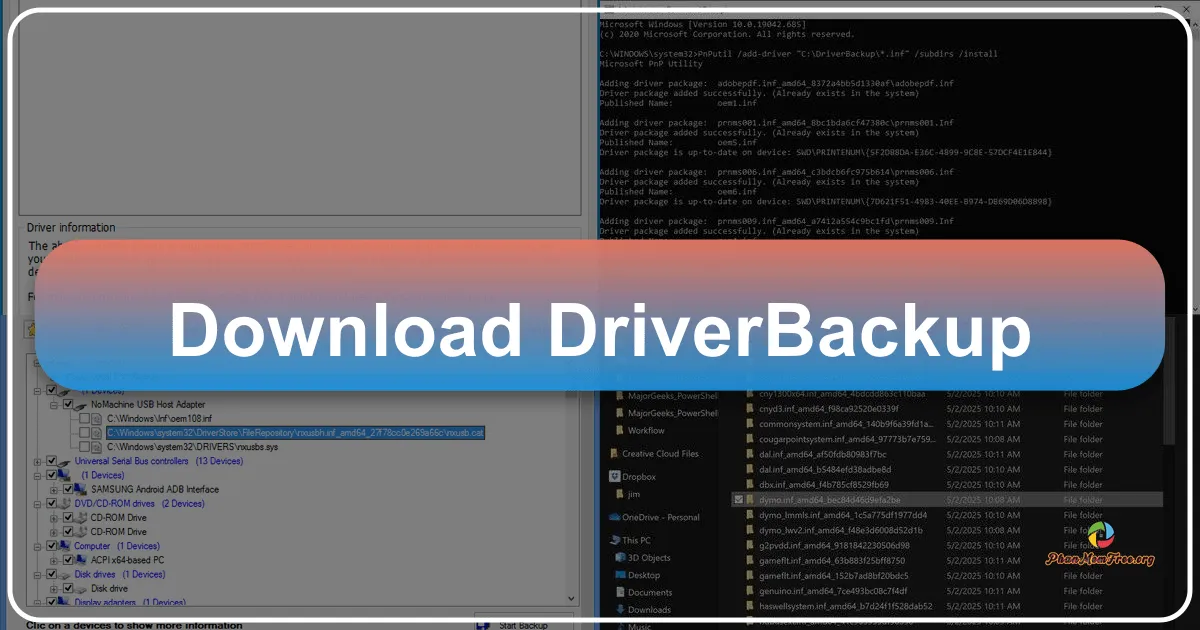1200x630 pixels.
Task: Uncheck the Universal Serial Bus controllers checkbox
Action: click(50, 461)
